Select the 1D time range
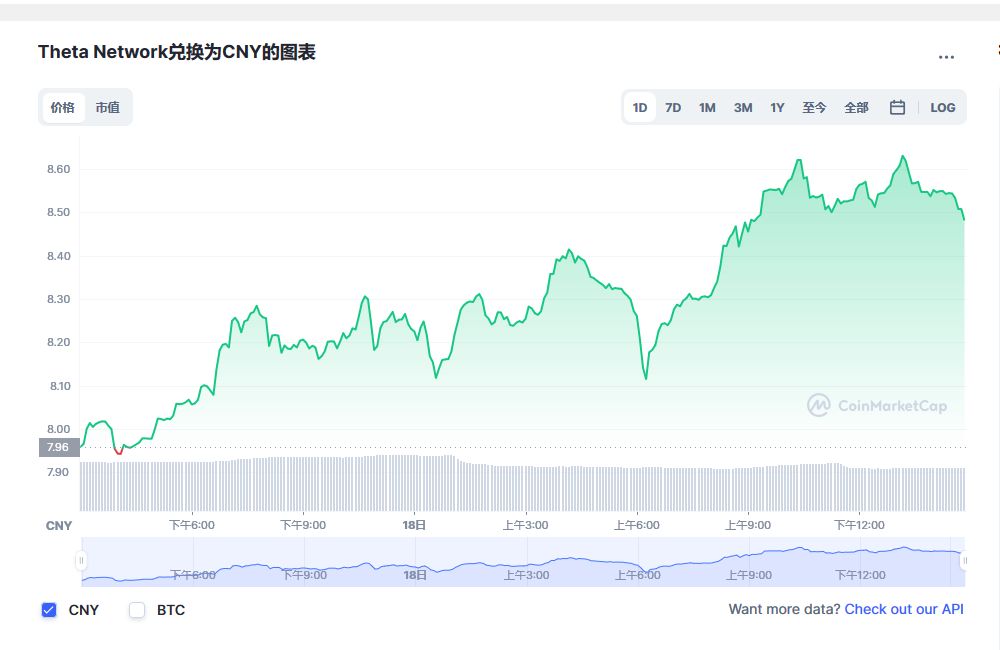This screenshot has width=1000, height=650. [x=640, y=108]
